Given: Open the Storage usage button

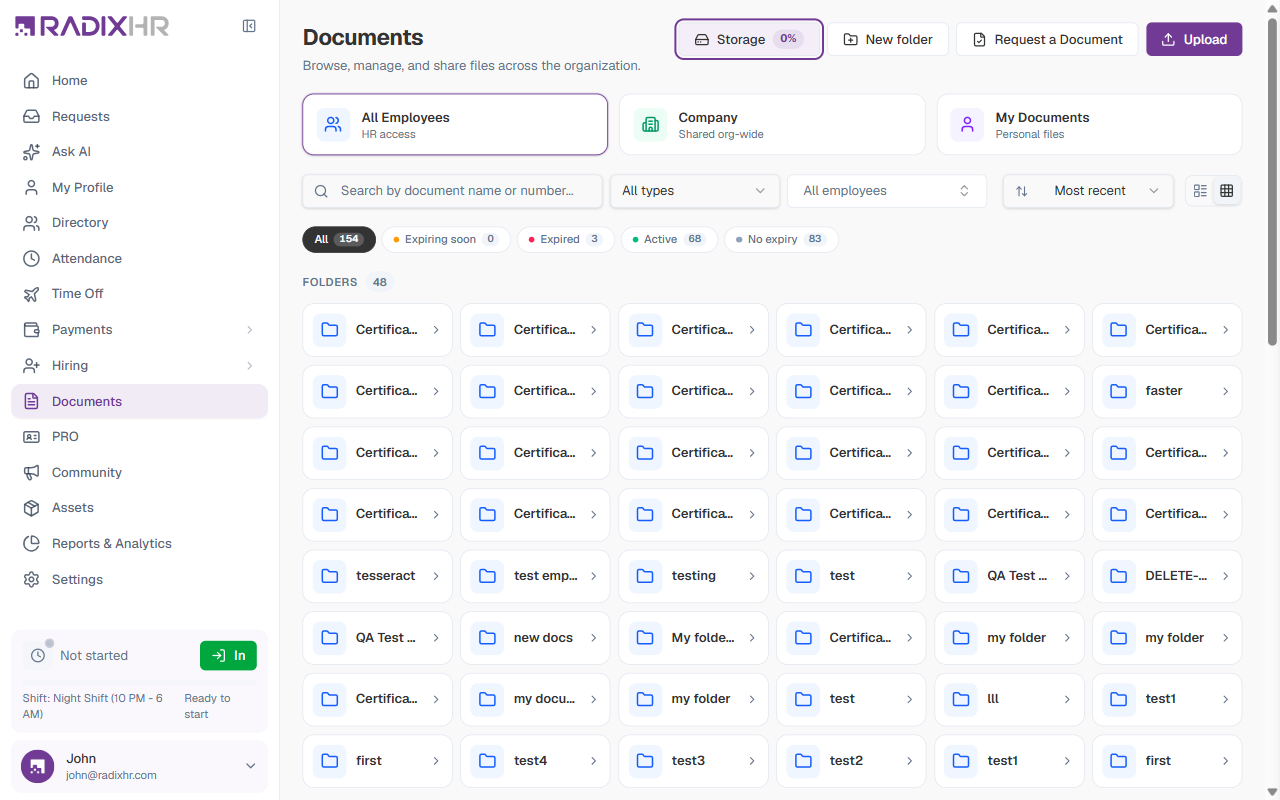Looking at the screenshot, I should 749,39.
